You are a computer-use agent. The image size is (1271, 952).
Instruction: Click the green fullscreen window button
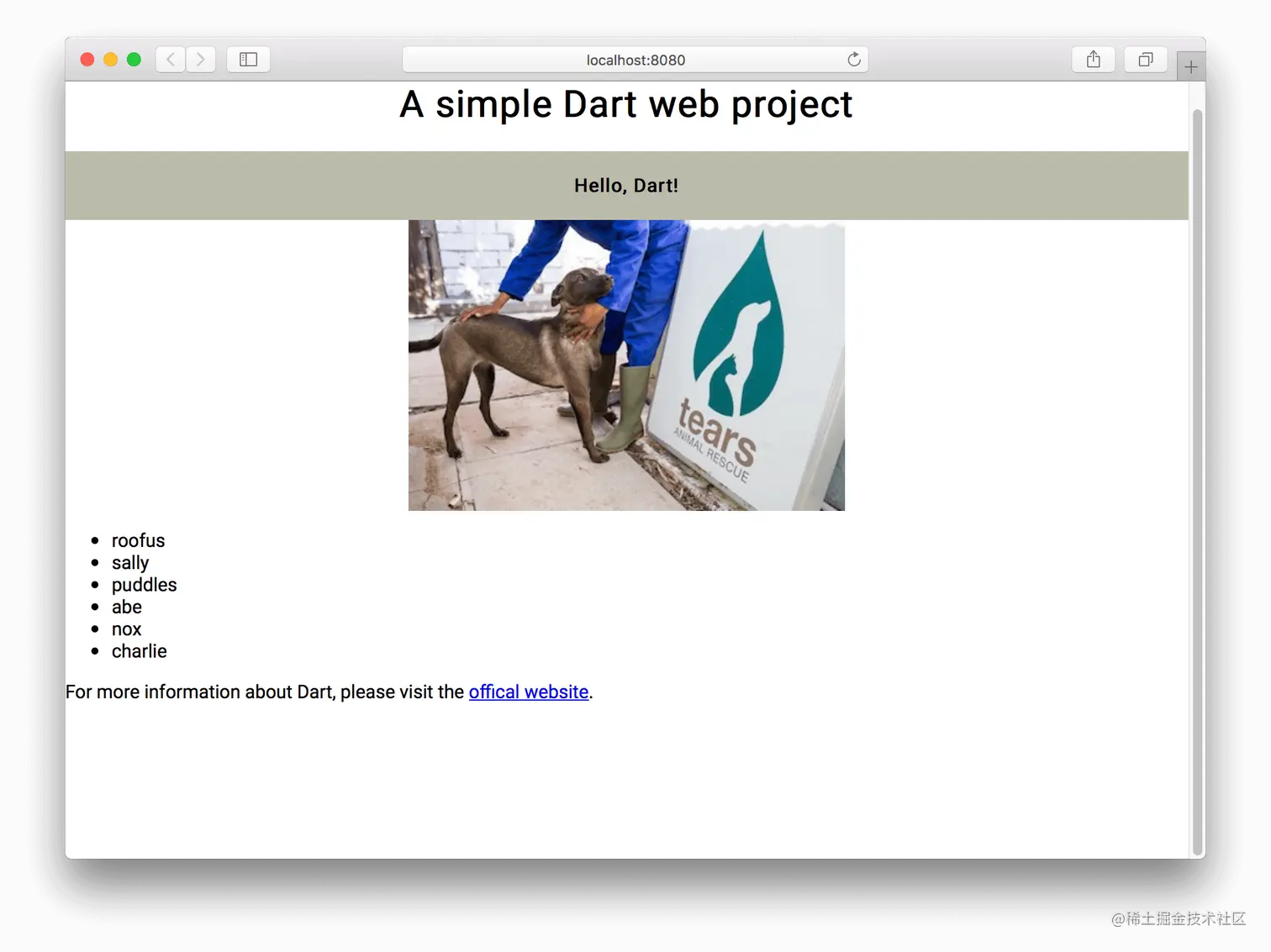pos(134,60)
